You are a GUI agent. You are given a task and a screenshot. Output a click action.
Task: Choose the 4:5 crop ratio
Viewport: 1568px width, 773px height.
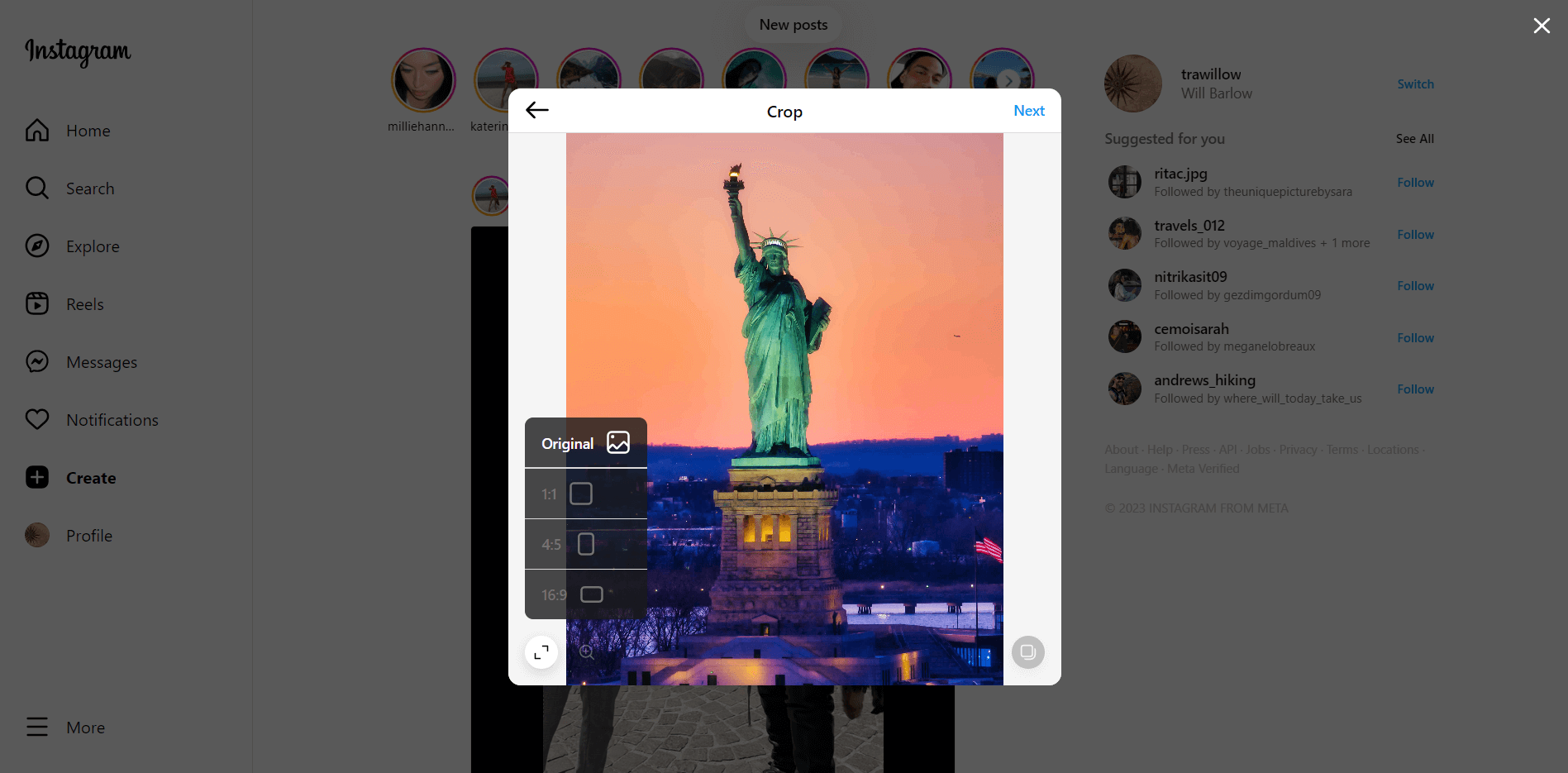pyautogui.click(x=586, y=544)
